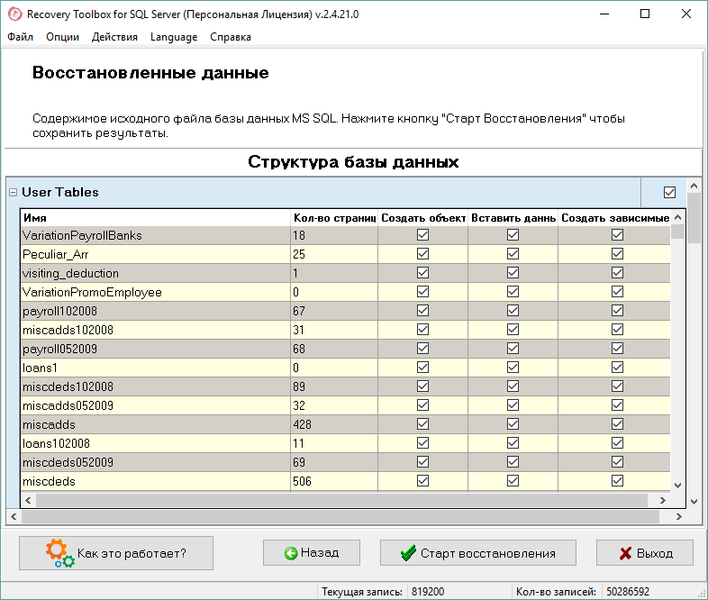The height and width of the screenshot is (600, 708).
Task: Click the 'Как это работает?' button
Action: pyautogui.click(x=116, y=553)
